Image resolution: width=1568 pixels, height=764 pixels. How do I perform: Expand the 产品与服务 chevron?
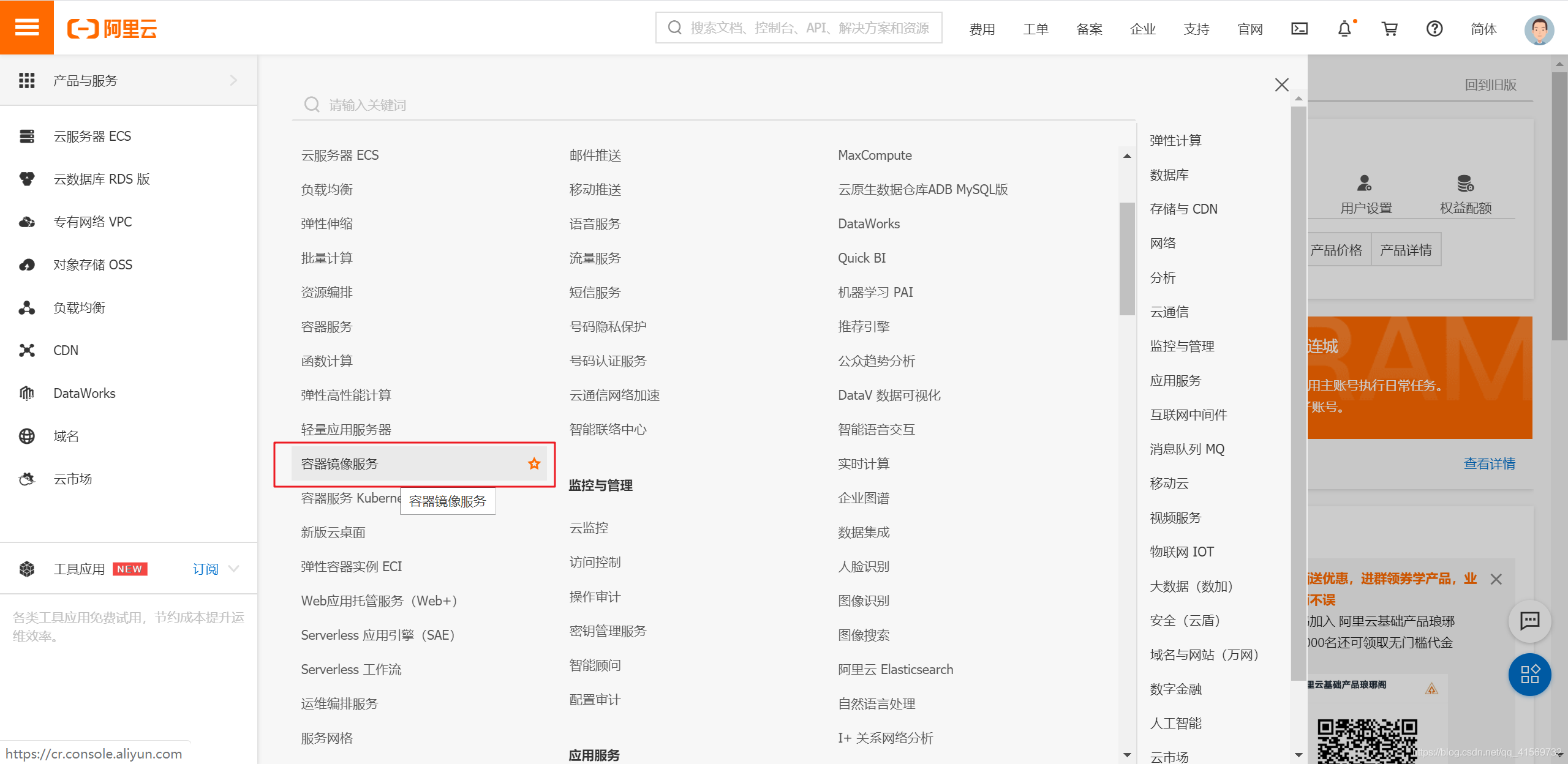coord(233,80)
